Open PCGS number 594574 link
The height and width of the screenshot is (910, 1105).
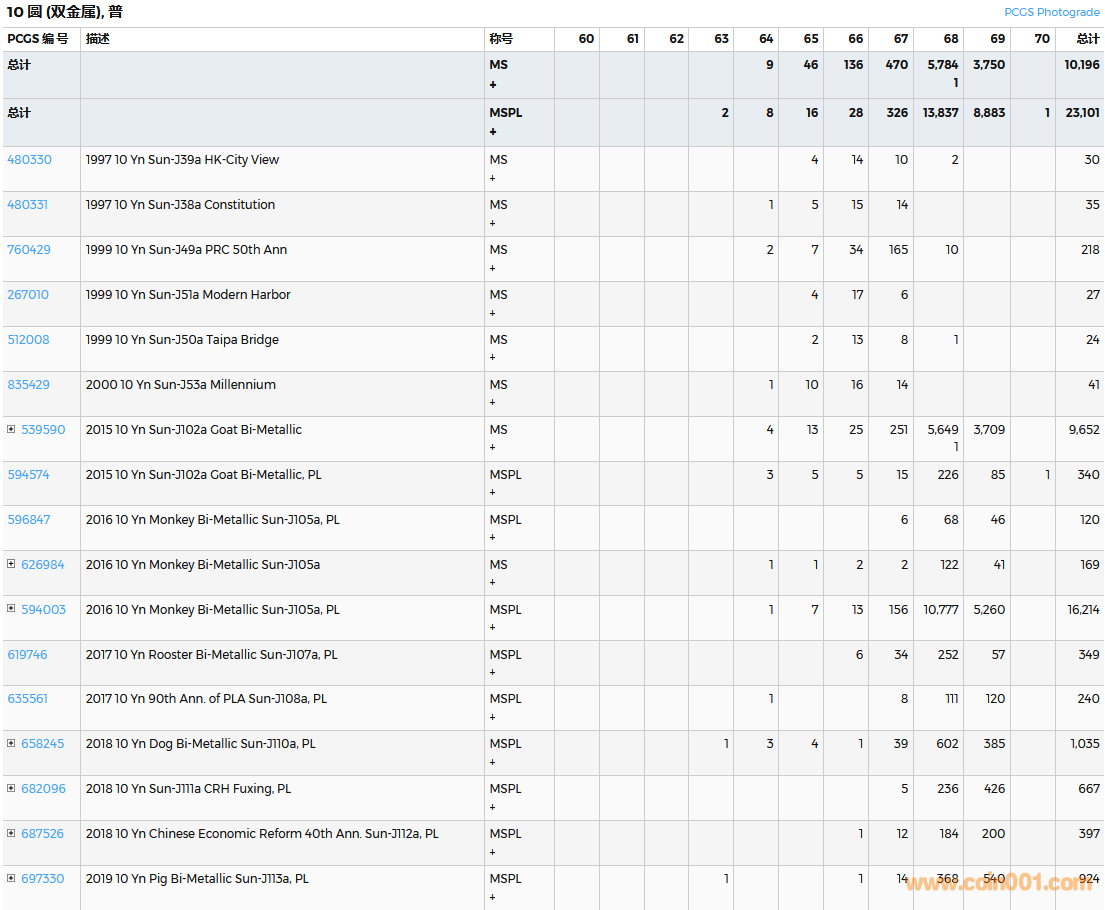pos(29,475)
